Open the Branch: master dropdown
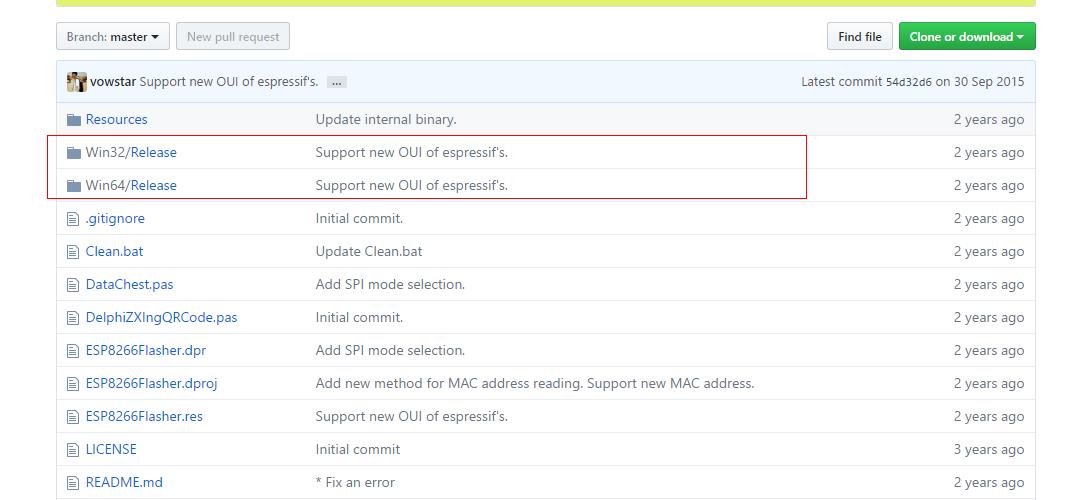1091x500 pixels. [x=113, y=37]
